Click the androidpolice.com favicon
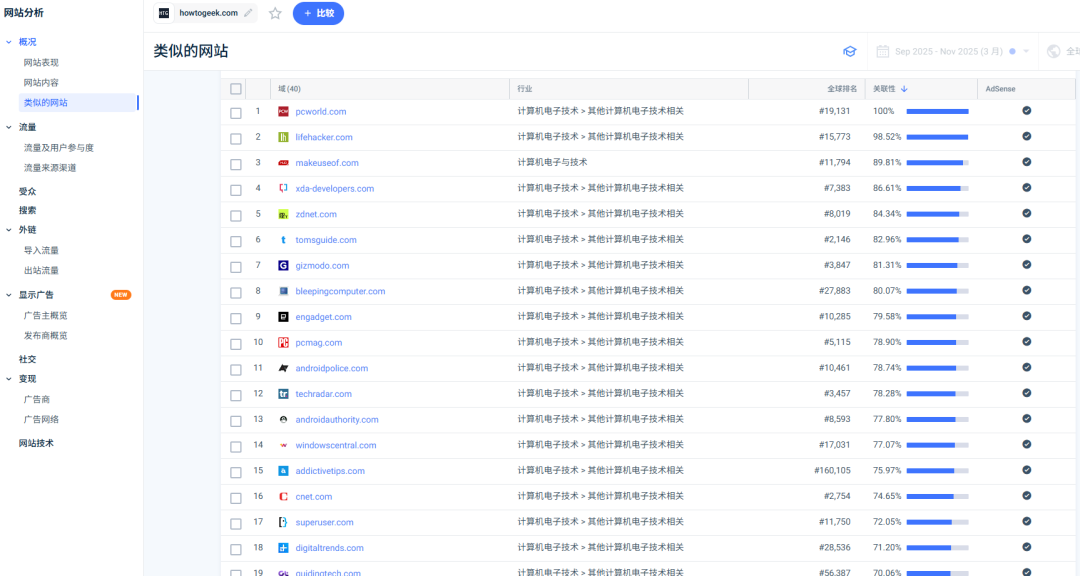 click(283, 368)
